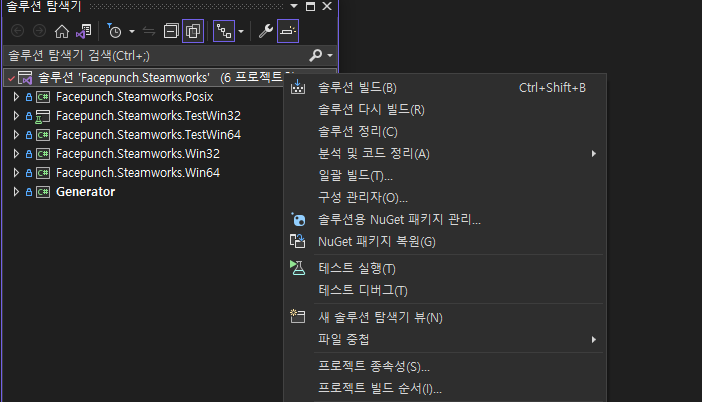Click the solution file icon

pyautogui.click(x=25, y=78)
